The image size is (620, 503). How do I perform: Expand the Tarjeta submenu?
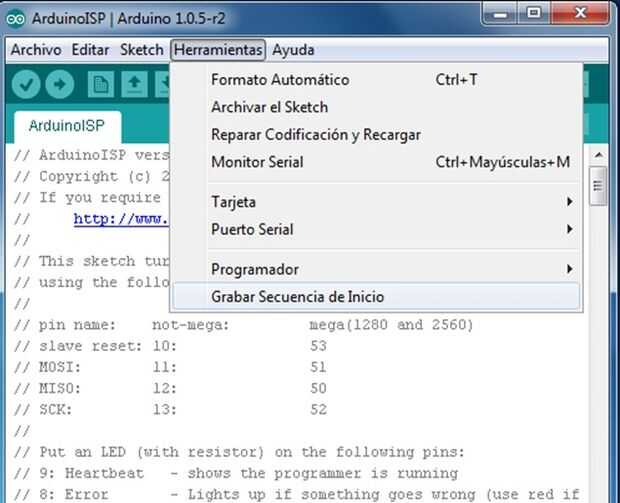tap(376, 202)
